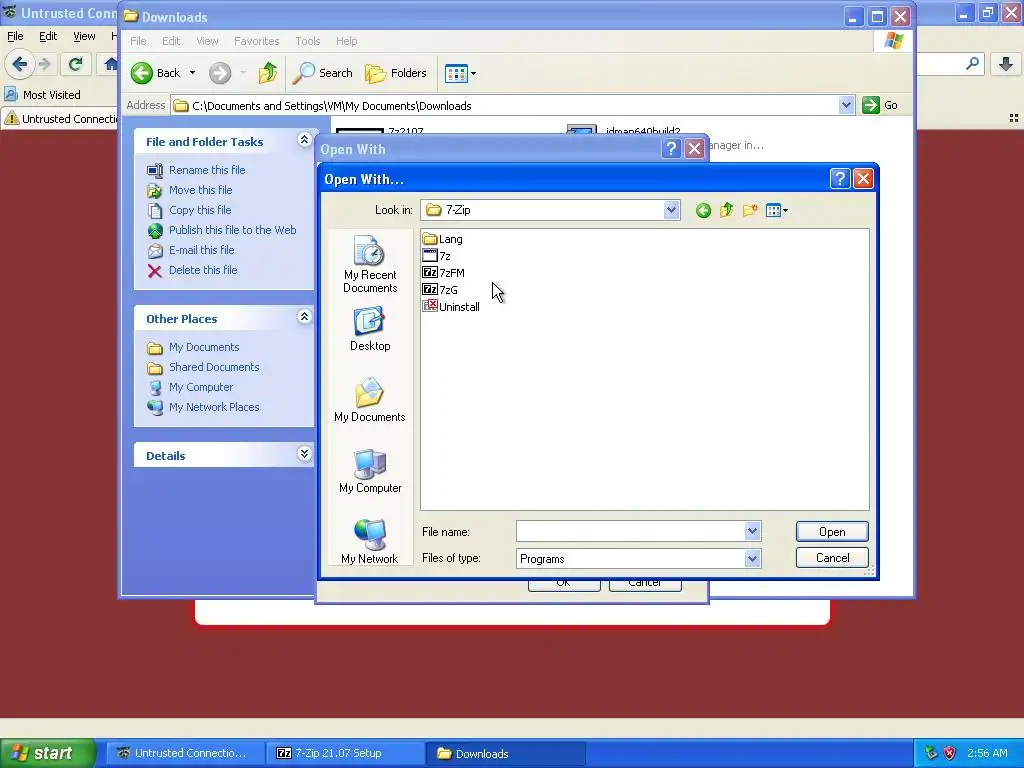
Task: Go to Desktop in places bar
Action: point(370,330)
